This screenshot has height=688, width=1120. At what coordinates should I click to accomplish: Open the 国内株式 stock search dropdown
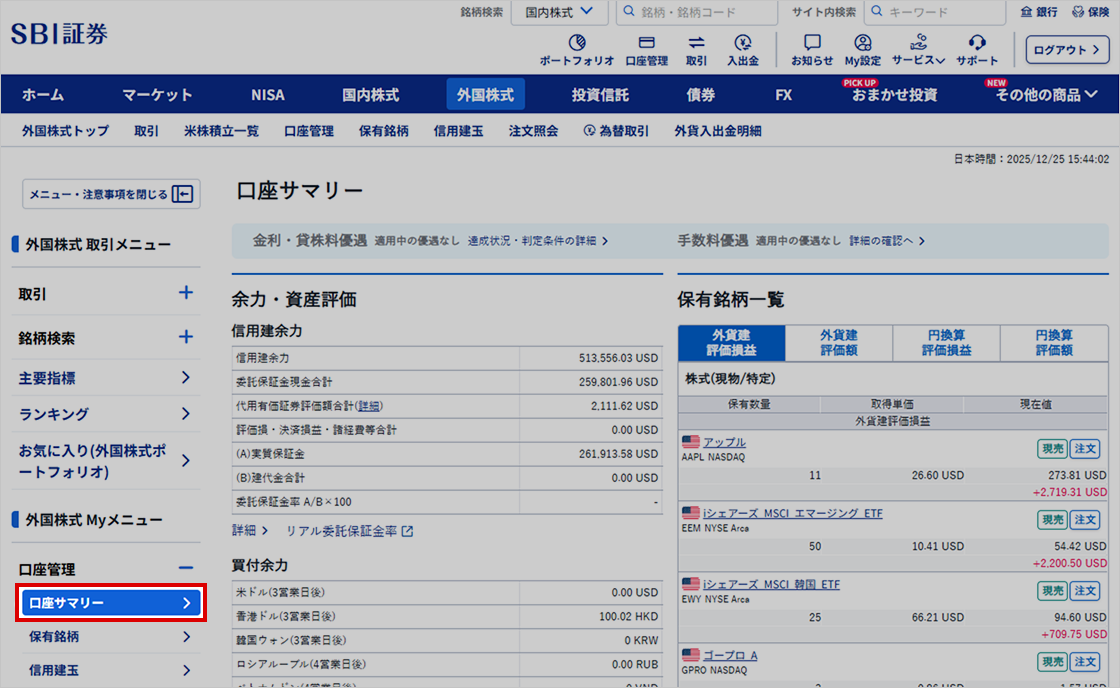(x=559, y=12)
